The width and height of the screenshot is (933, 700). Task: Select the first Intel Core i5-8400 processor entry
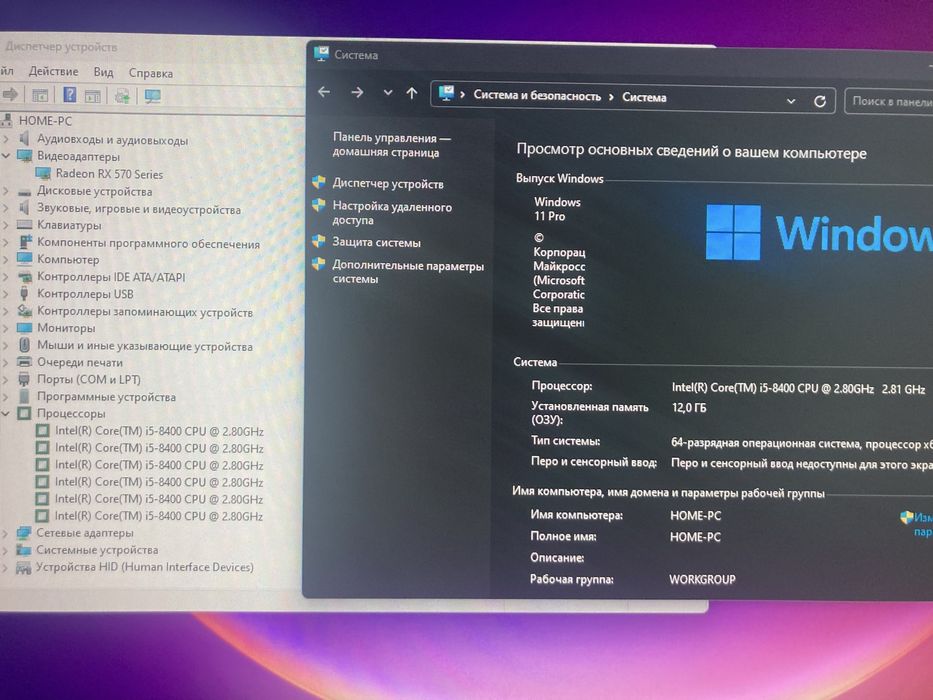(159, 431)
